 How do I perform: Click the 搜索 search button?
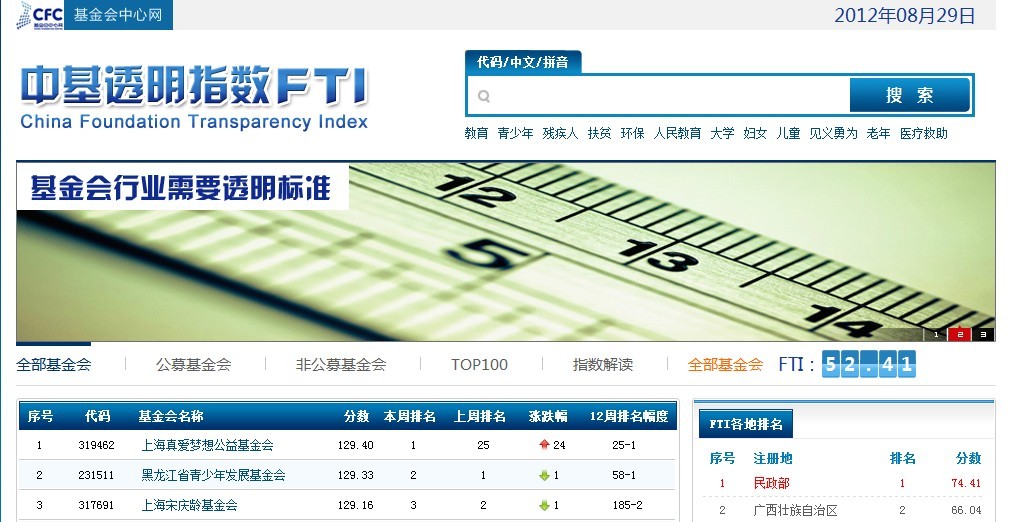pos(910,95)
